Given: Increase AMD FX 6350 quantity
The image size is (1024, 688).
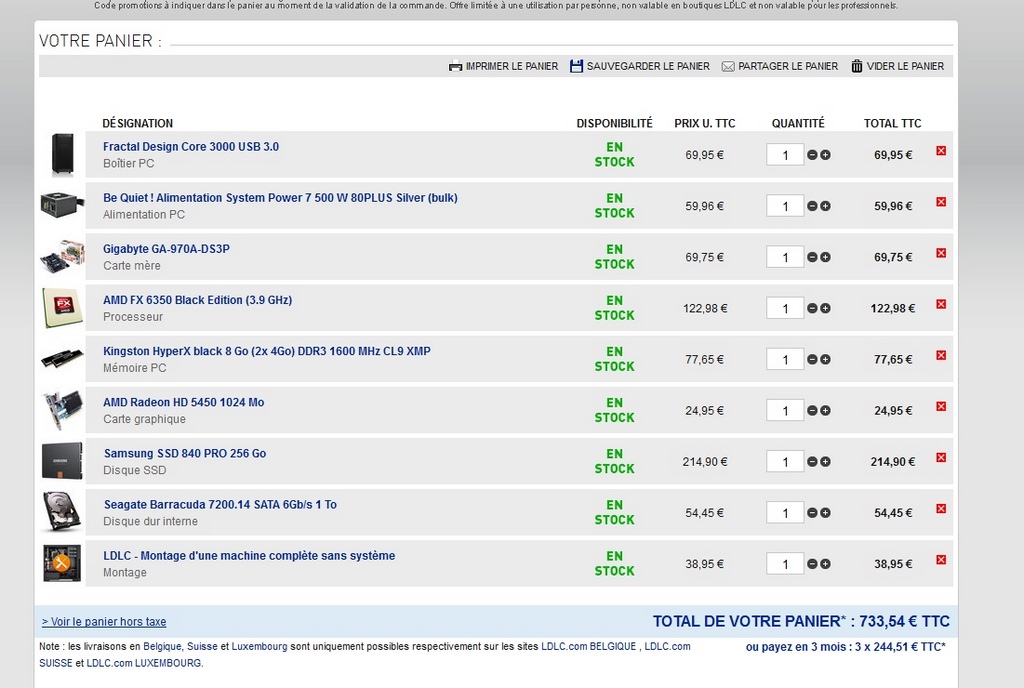Looking at the screenshot, I should pyautogui.click(x=825, y=308).
